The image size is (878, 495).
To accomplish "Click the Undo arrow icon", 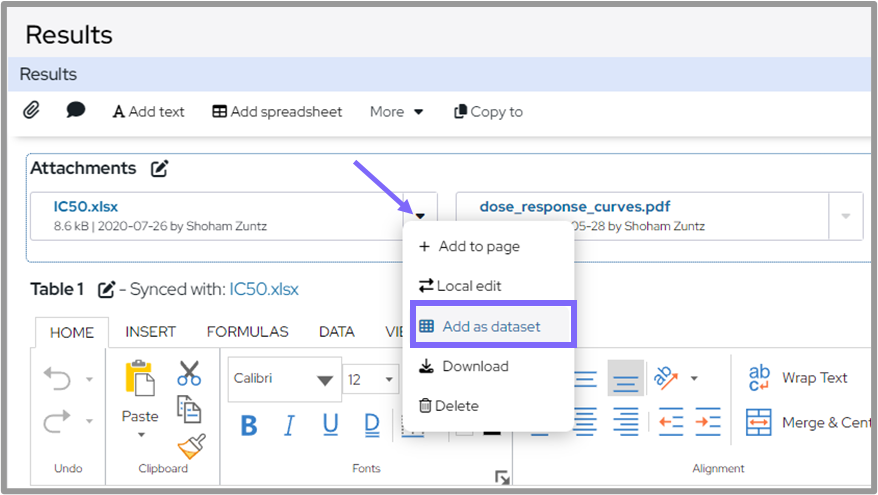I will coord(56,379).
